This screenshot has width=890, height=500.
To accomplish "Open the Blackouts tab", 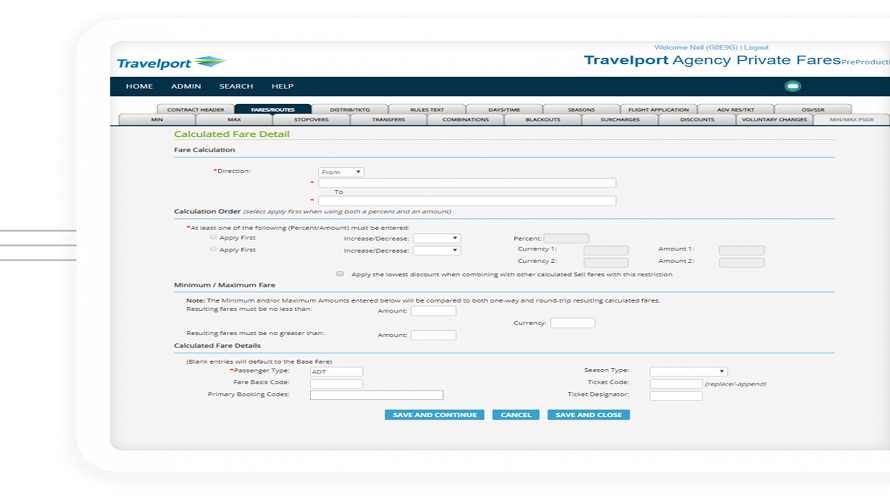I will [x=543, y=120].
